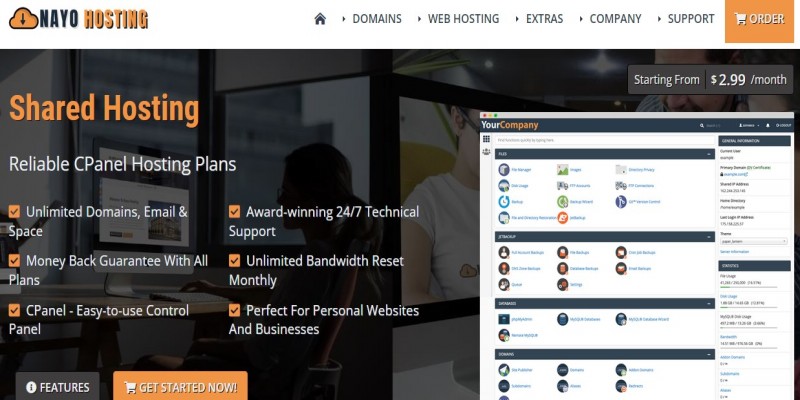Click the FEATURES button
Image resolution: width=800 pixels, height=400 pixels.
[x=57, y=387]
